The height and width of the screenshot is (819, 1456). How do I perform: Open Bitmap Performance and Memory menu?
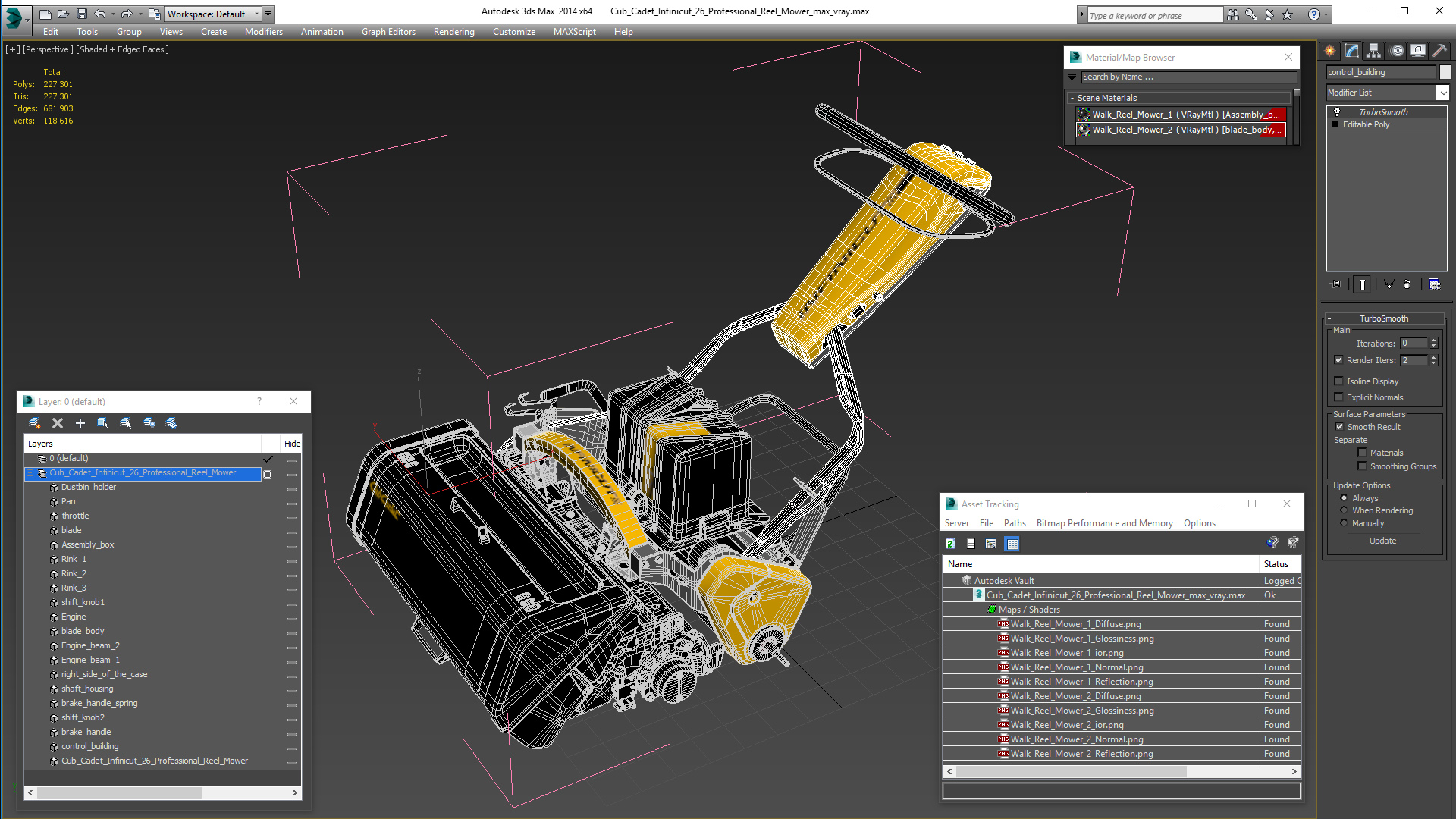[x=1104, y=523]
